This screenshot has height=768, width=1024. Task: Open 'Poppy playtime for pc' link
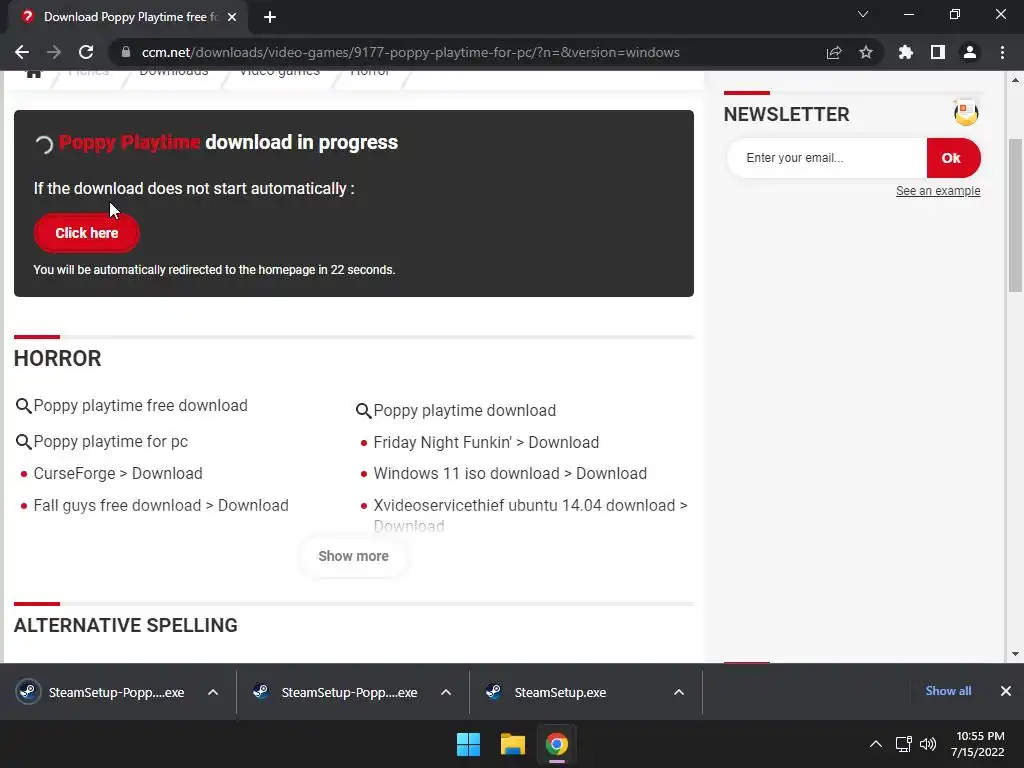point(110,441)
